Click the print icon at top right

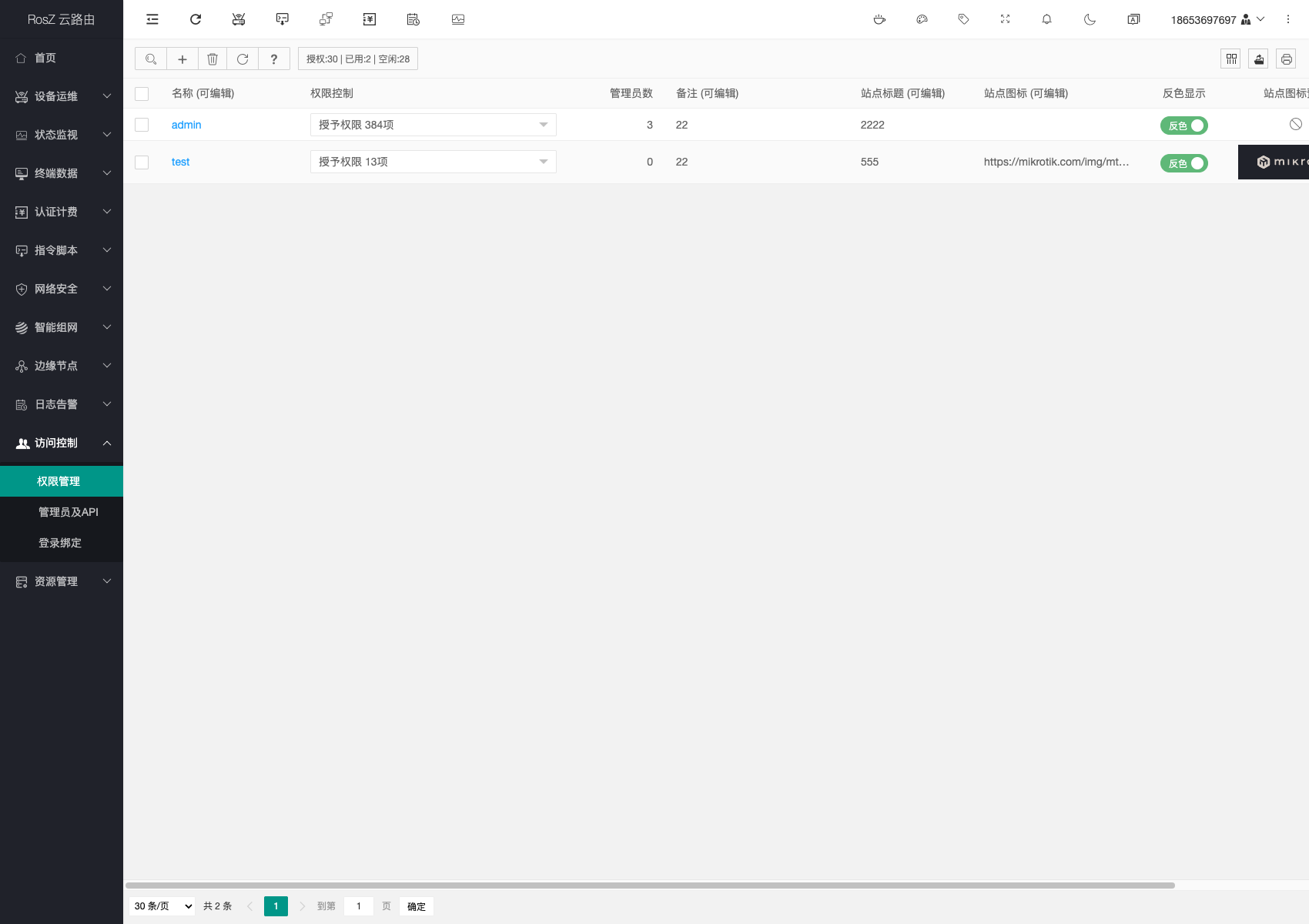point(1286,59)
